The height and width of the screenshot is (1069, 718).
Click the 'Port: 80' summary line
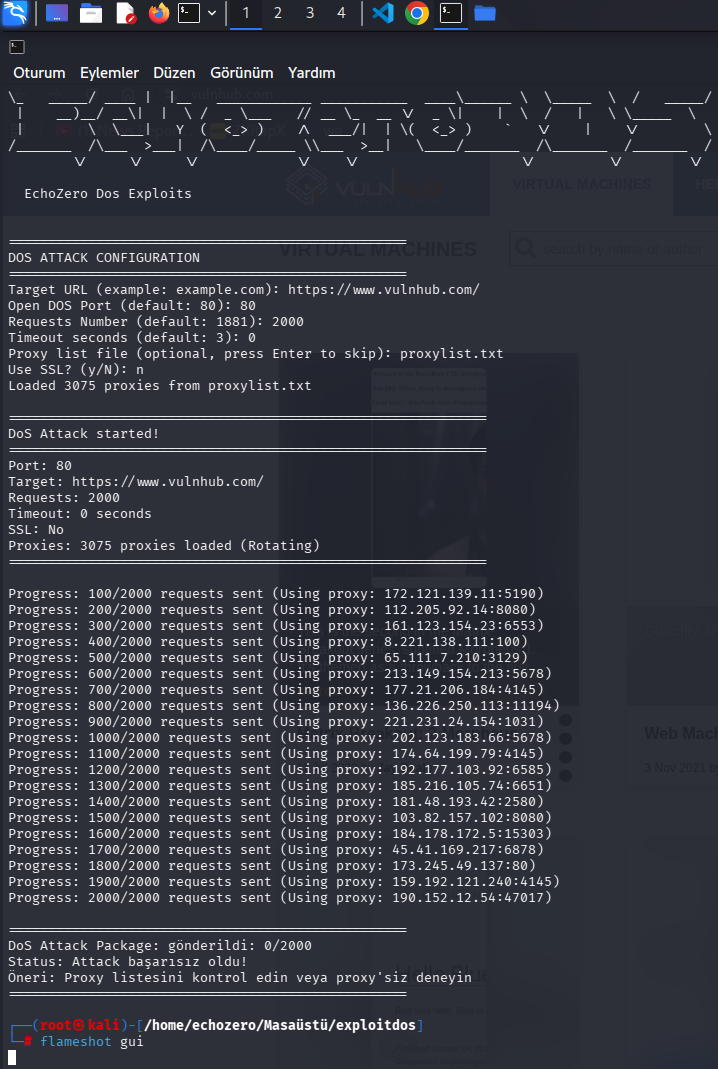[x=40, y=466]
